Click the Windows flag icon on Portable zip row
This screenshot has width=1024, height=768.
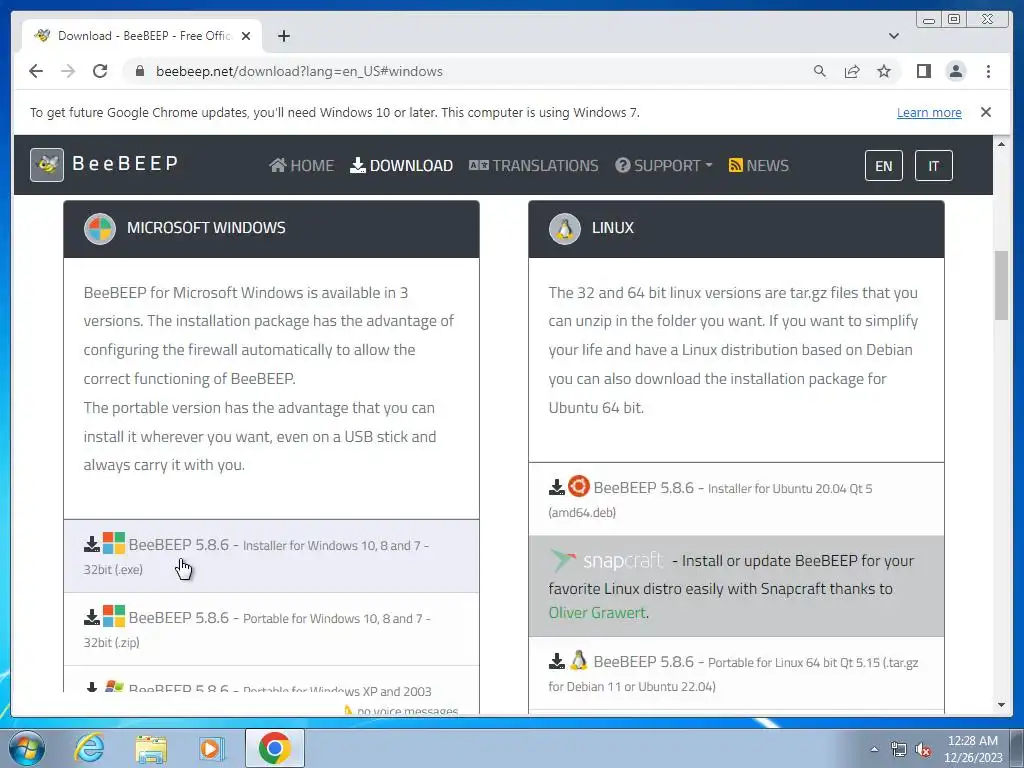point(114,616)
